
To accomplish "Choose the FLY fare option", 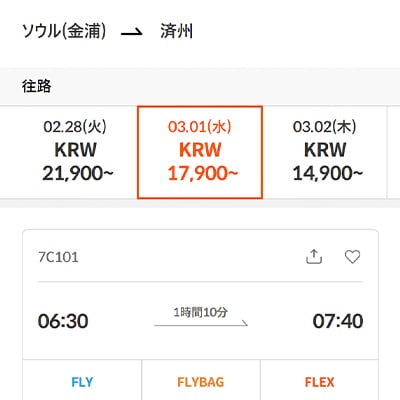I will pos(82,382).
